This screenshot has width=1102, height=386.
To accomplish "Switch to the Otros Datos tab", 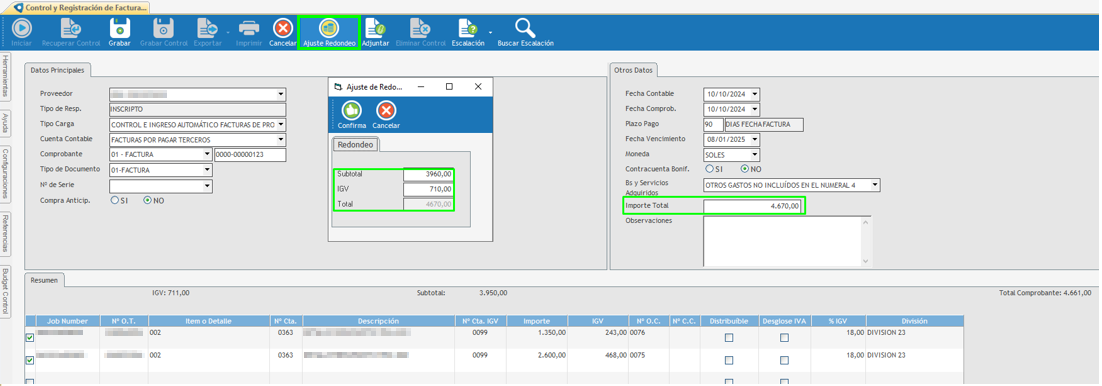I will click(634, 70).
